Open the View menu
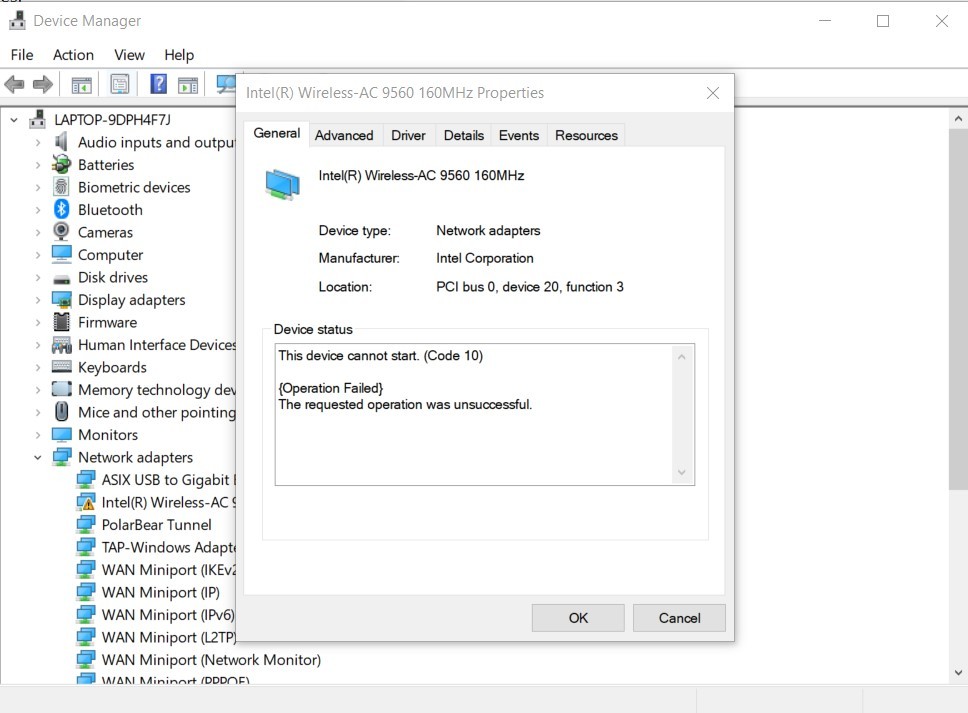 (129, 55)
